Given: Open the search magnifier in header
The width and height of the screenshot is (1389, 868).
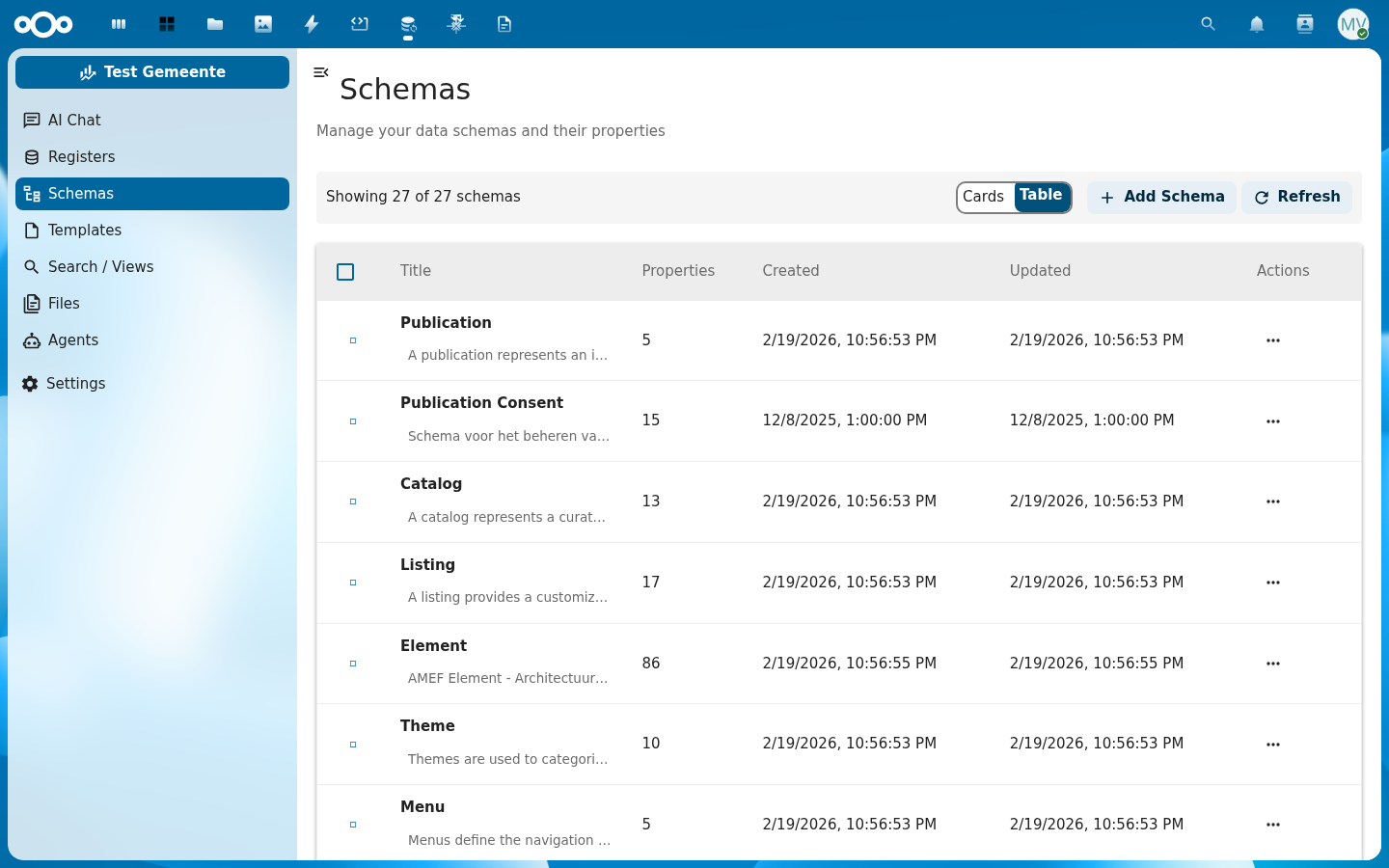Looking at the screenshot, I should point(1208,24).
